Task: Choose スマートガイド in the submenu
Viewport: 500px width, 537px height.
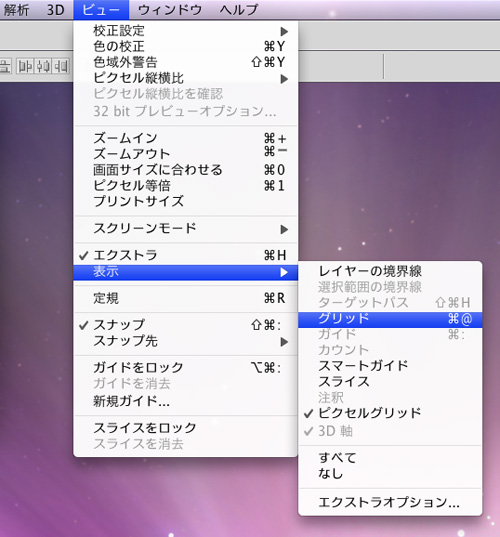Action: click(390, 366)
